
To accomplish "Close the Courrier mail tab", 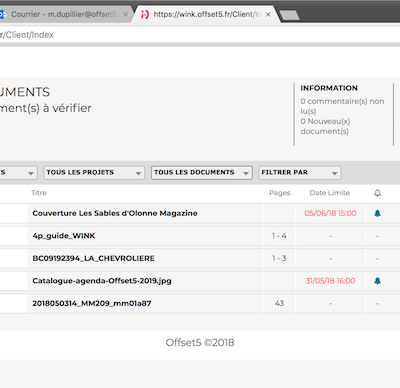I will point(125,15).
